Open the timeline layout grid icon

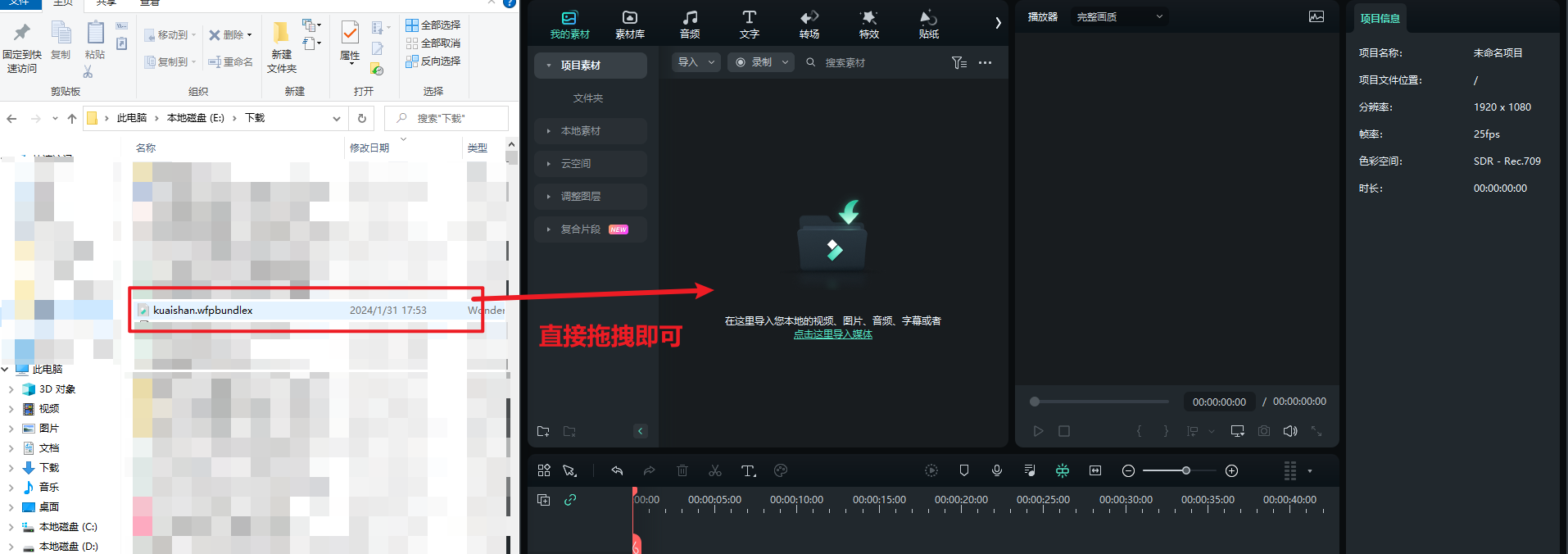tap(543, 470)
